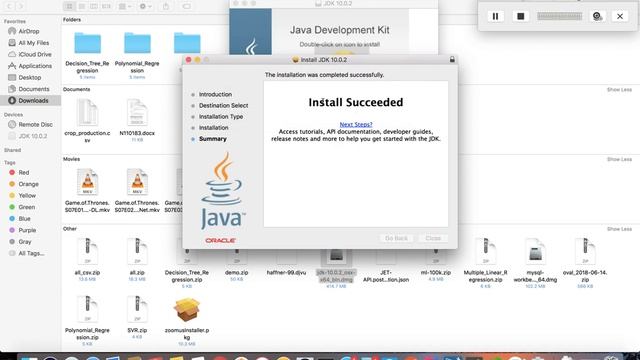Image resolution: width=640 pixels, height=360 pixels.
Task: Filter by the Yellow tag
Action: coord(27,196)
